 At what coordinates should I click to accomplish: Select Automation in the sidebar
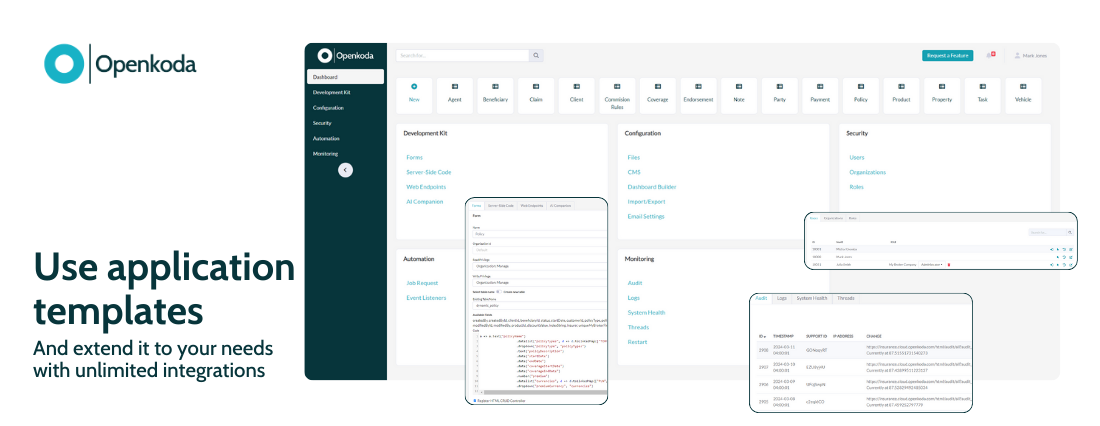click(x=326, y=139)
